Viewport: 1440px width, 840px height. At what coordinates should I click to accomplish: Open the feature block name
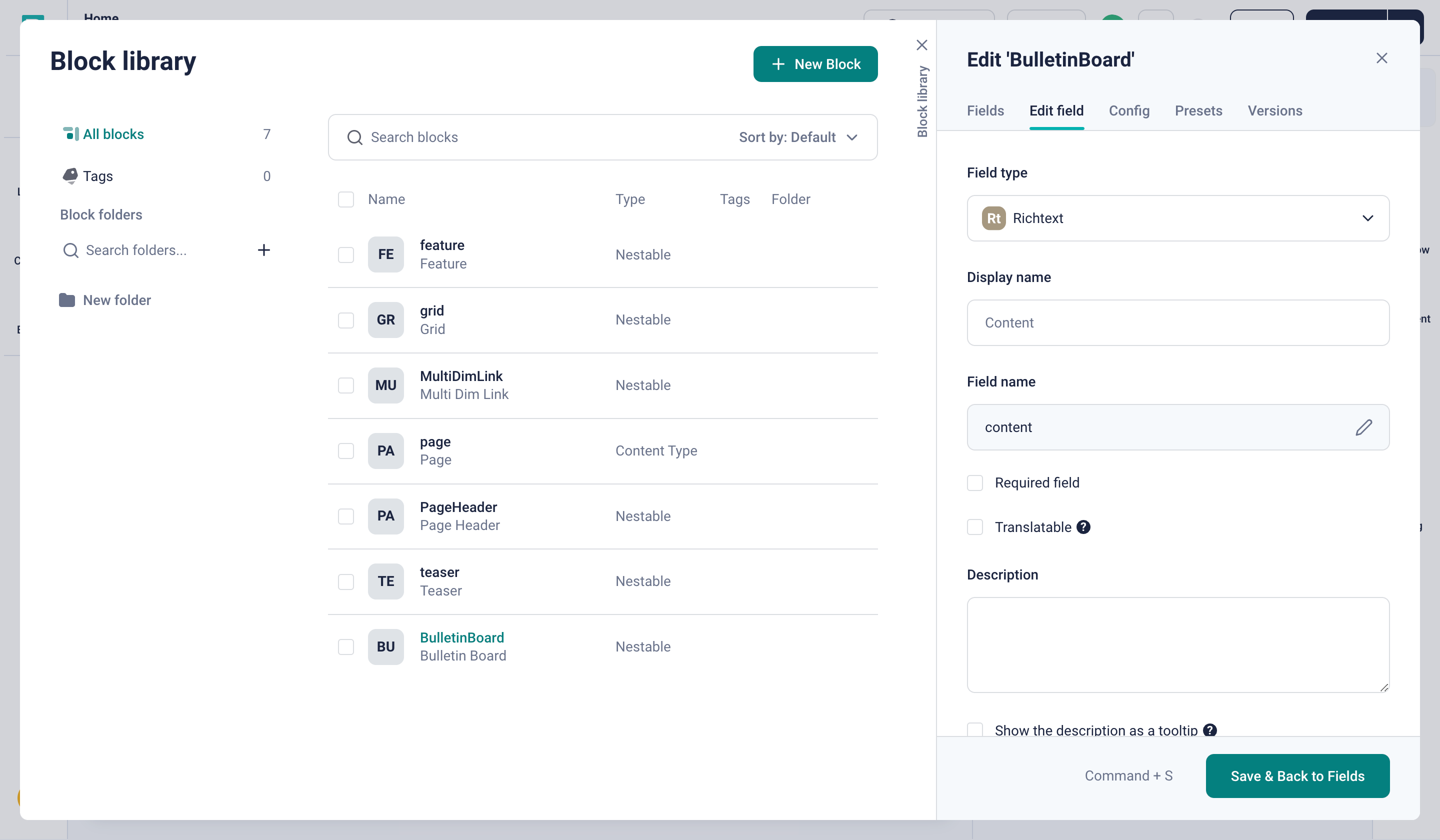tap(441, 245)
